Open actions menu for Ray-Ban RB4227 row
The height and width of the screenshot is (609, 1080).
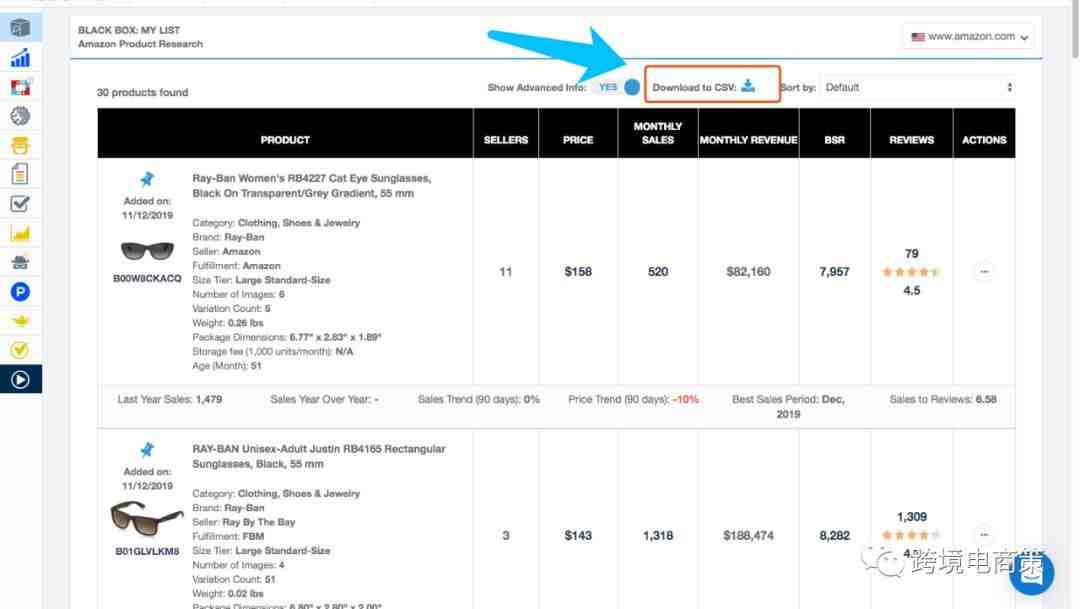[984, 271]
